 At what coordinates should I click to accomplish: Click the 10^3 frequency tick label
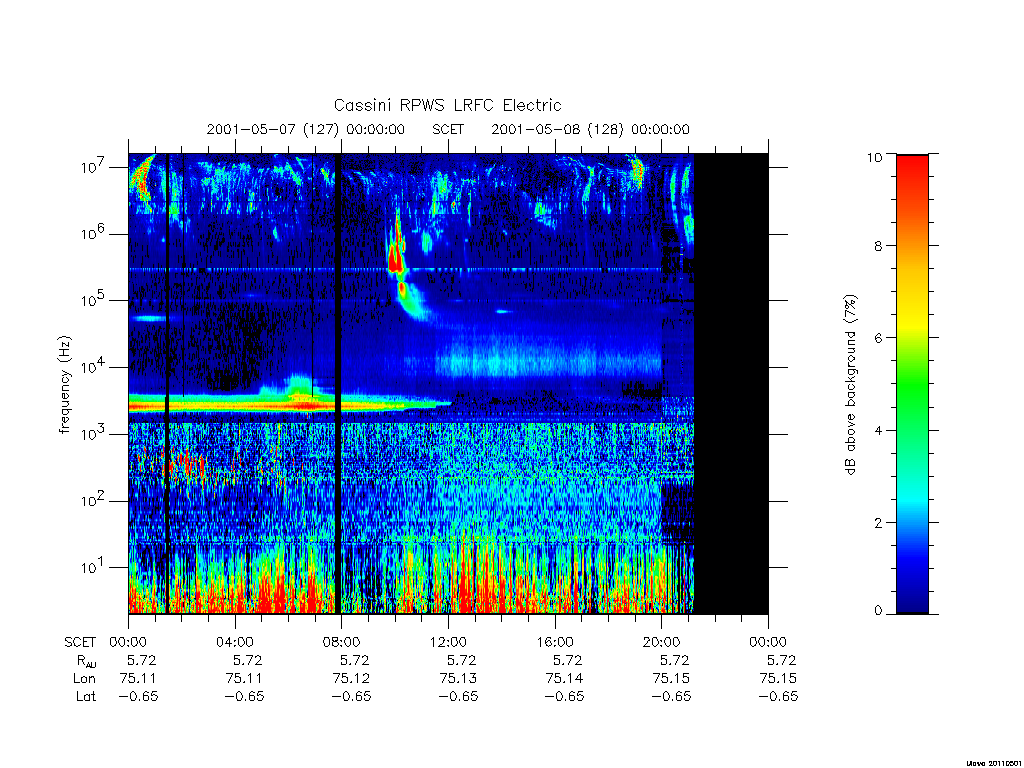94,434
